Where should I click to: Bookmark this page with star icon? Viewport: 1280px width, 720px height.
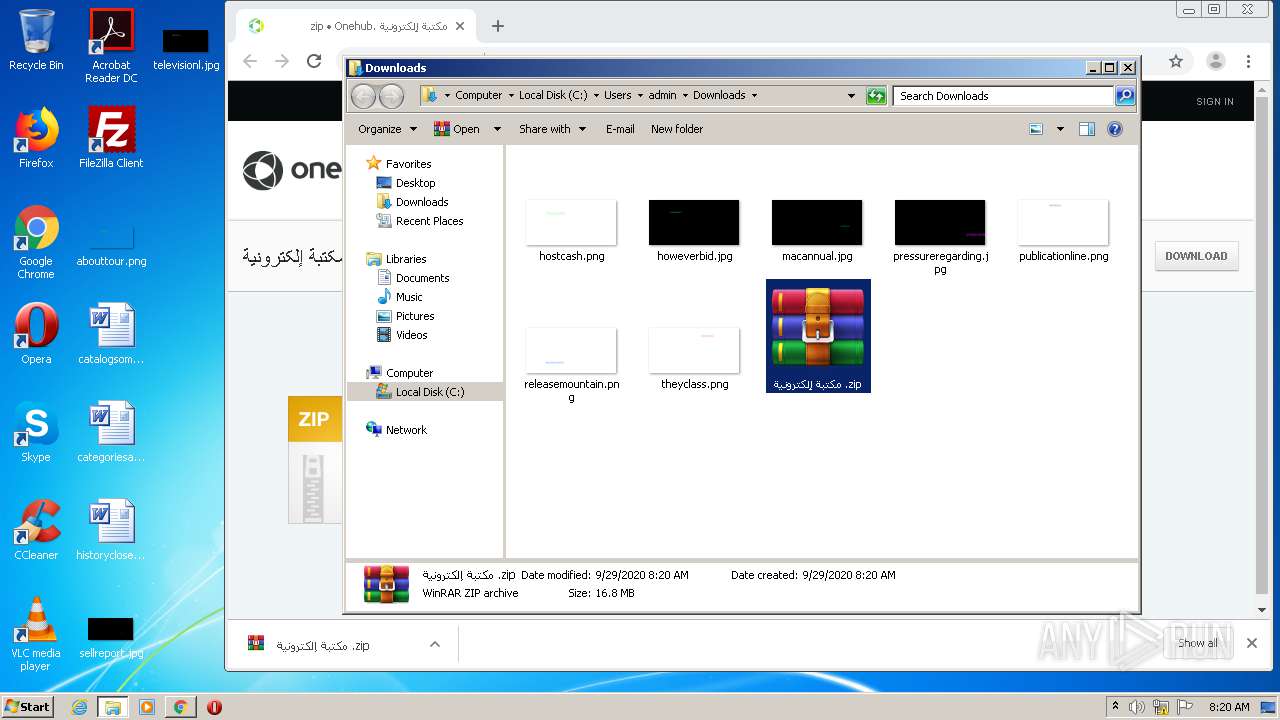1176,61
